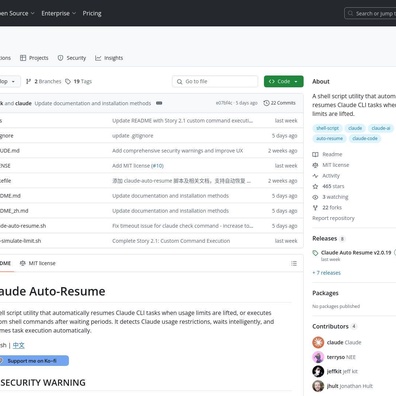The image size is (396, 396).
Task: Click the license scale icon in README tabs
Action: click(x=23, y=263)
